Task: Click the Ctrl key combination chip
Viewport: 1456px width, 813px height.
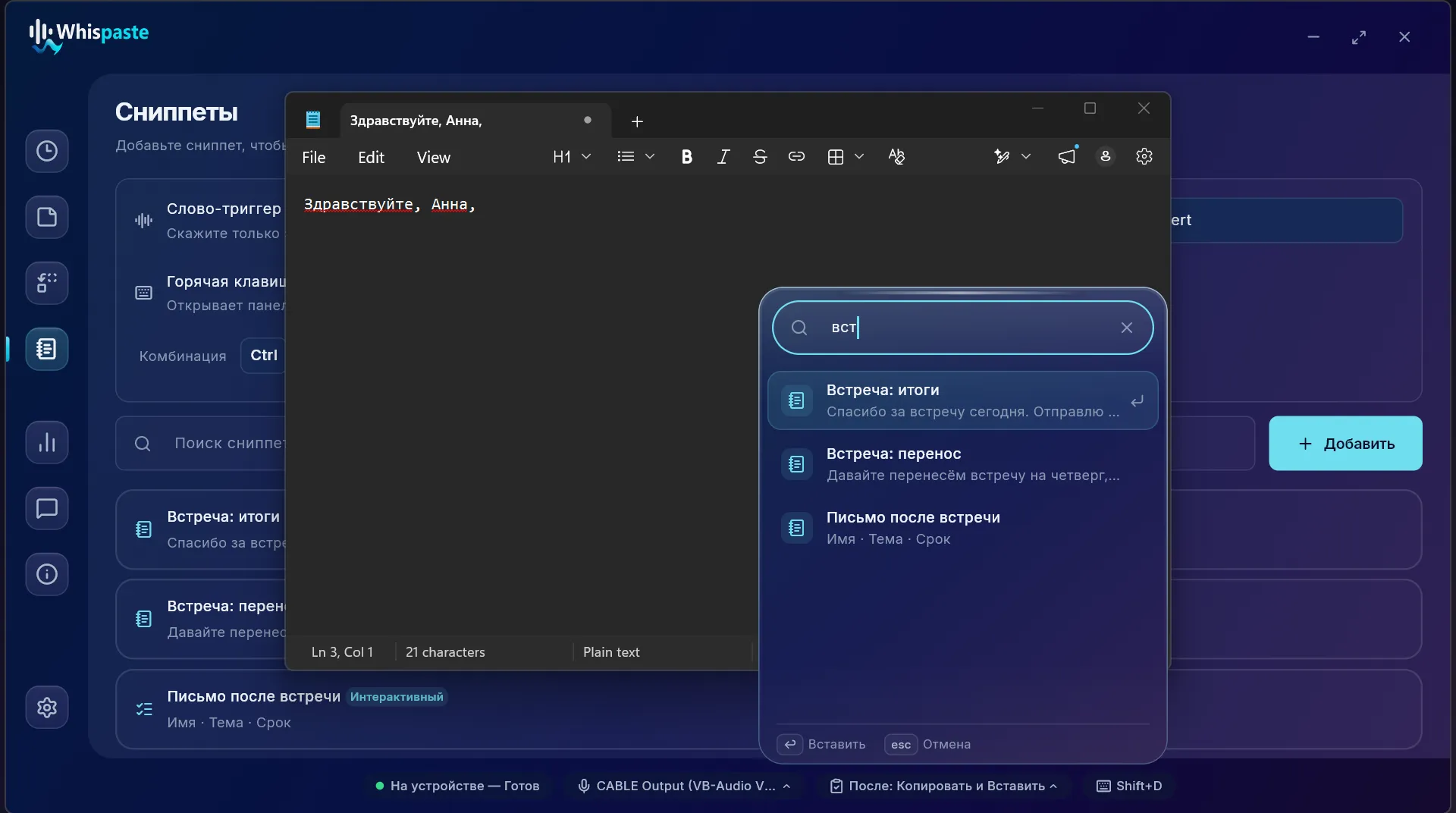Action: 264,356
